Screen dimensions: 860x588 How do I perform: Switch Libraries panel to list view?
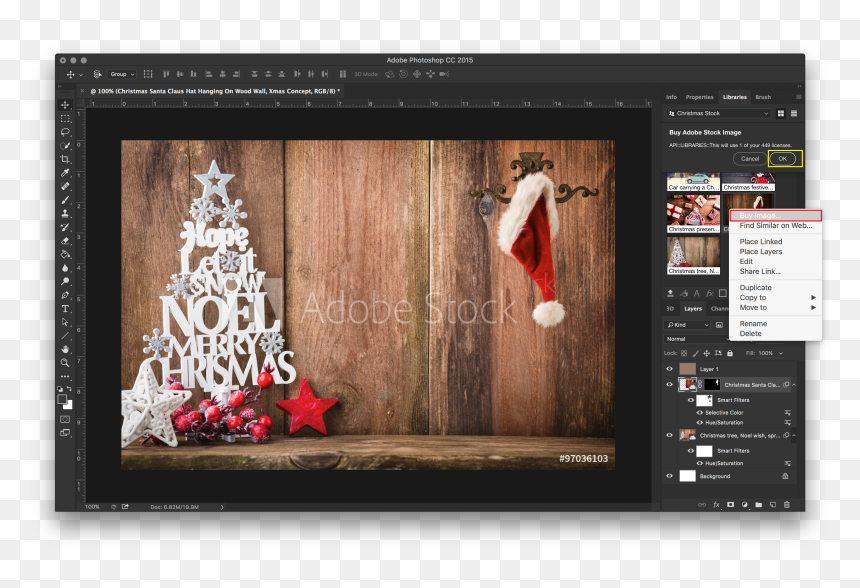pyautogui.click(x=794, y=113)
